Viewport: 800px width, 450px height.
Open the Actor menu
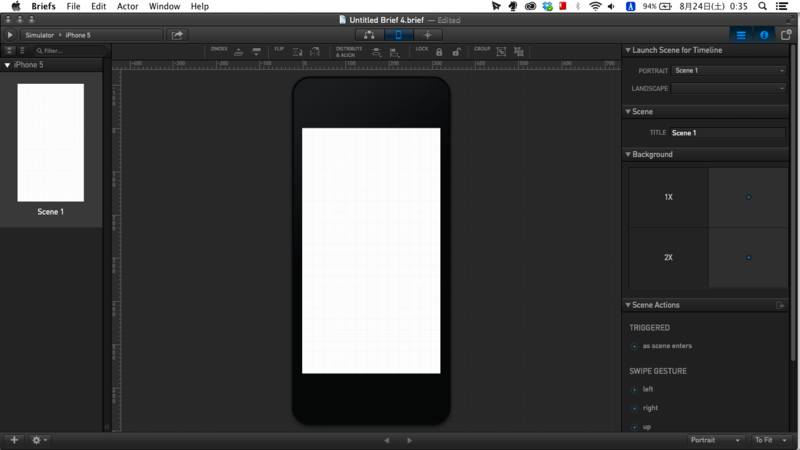click(127, 6)
